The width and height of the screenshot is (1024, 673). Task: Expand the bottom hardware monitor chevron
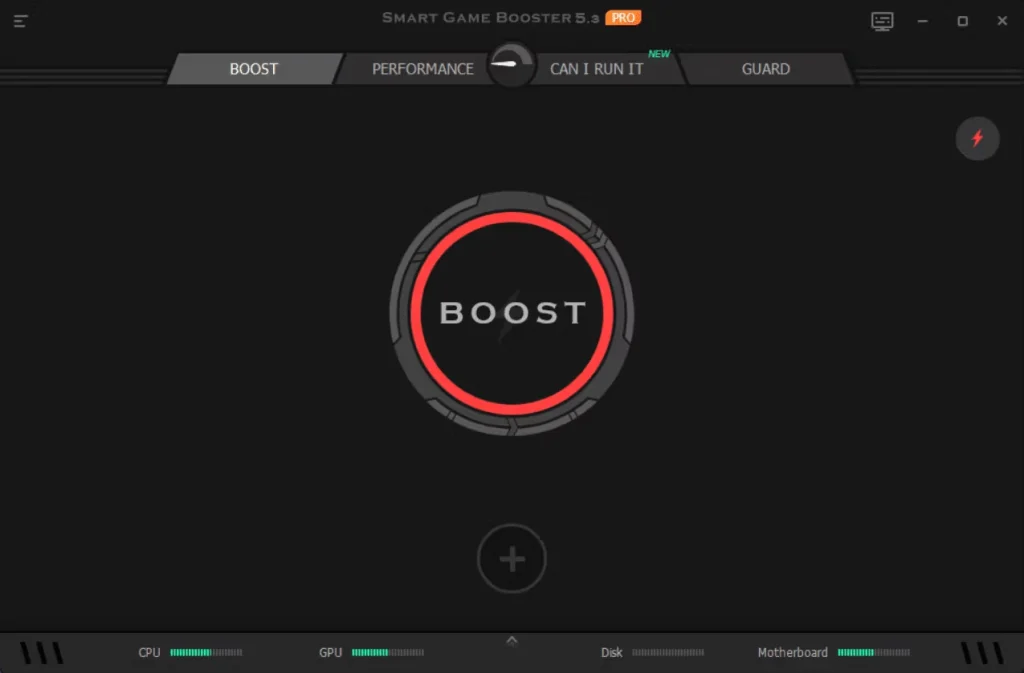tap(512, 640)
